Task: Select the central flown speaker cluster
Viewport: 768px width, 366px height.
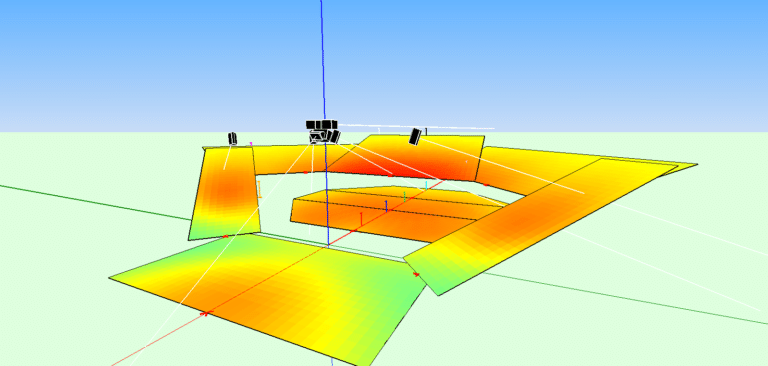Action: [323, 131]
